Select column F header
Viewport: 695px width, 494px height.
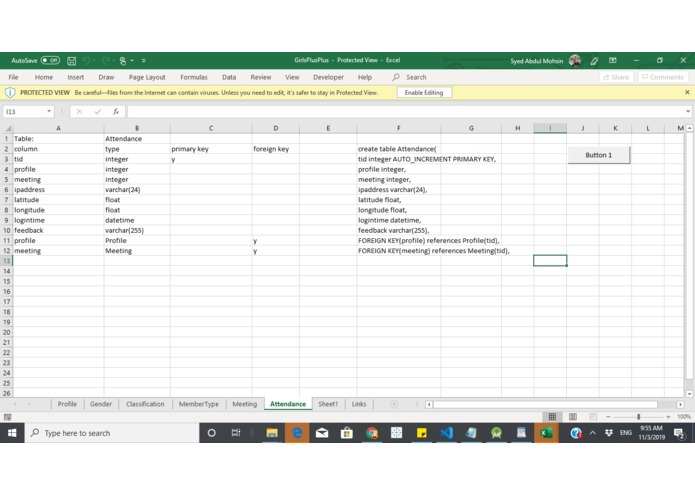tap(398, 128)
